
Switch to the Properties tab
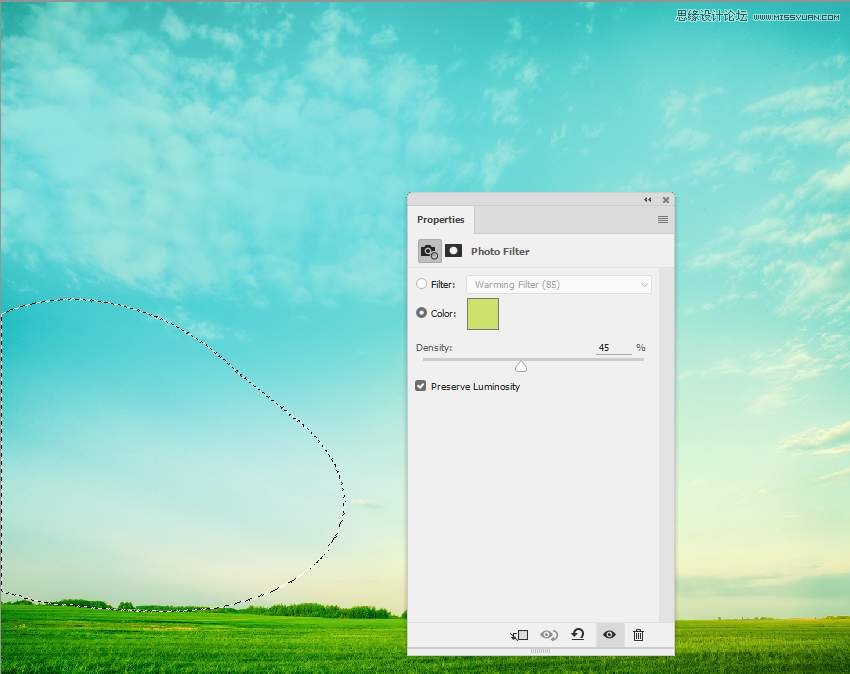pyautogui.click(x=441, y=220)
